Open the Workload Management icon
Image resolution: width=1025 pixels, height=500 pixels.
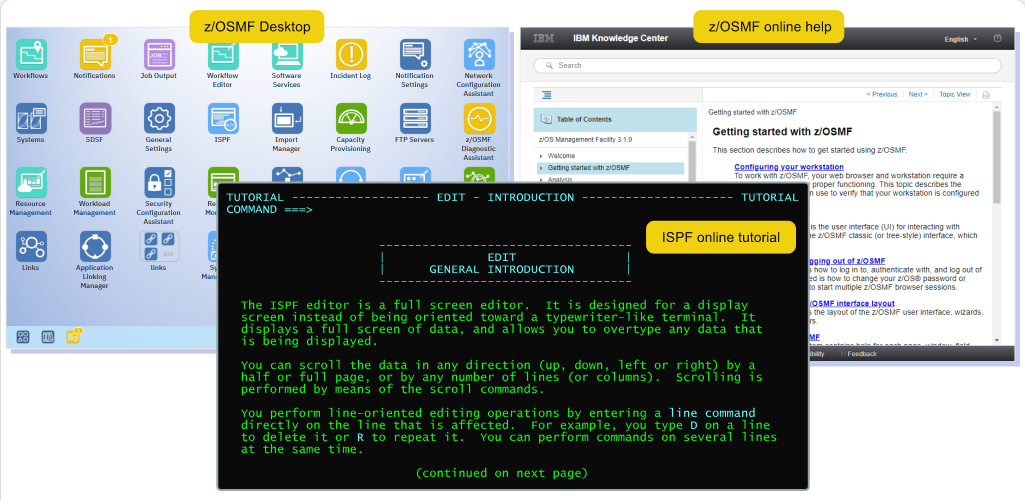coord(95,182)
